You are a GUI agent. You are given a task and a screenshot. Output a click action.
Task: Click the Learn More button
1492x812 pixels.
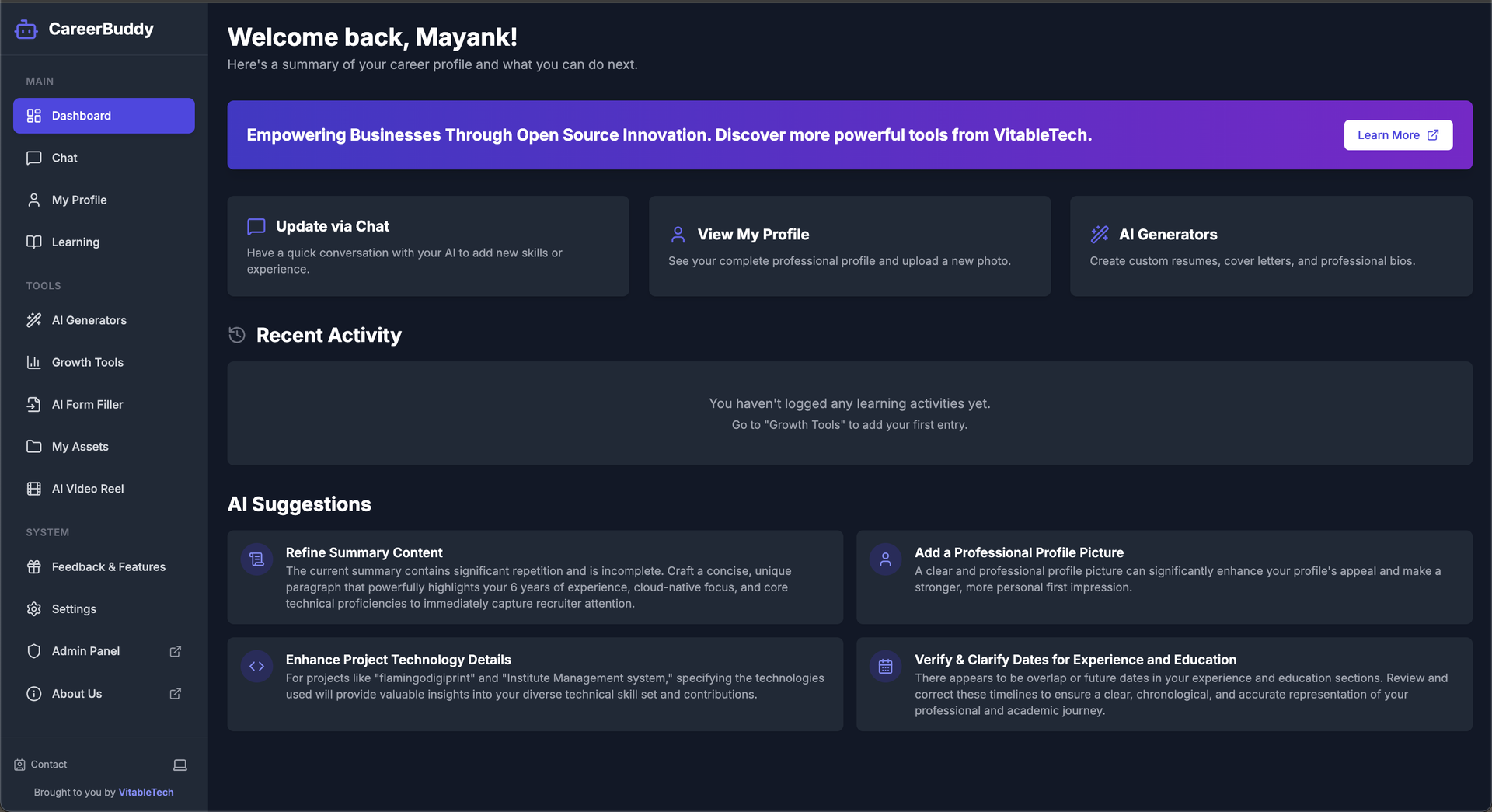tap(1397, 134)
